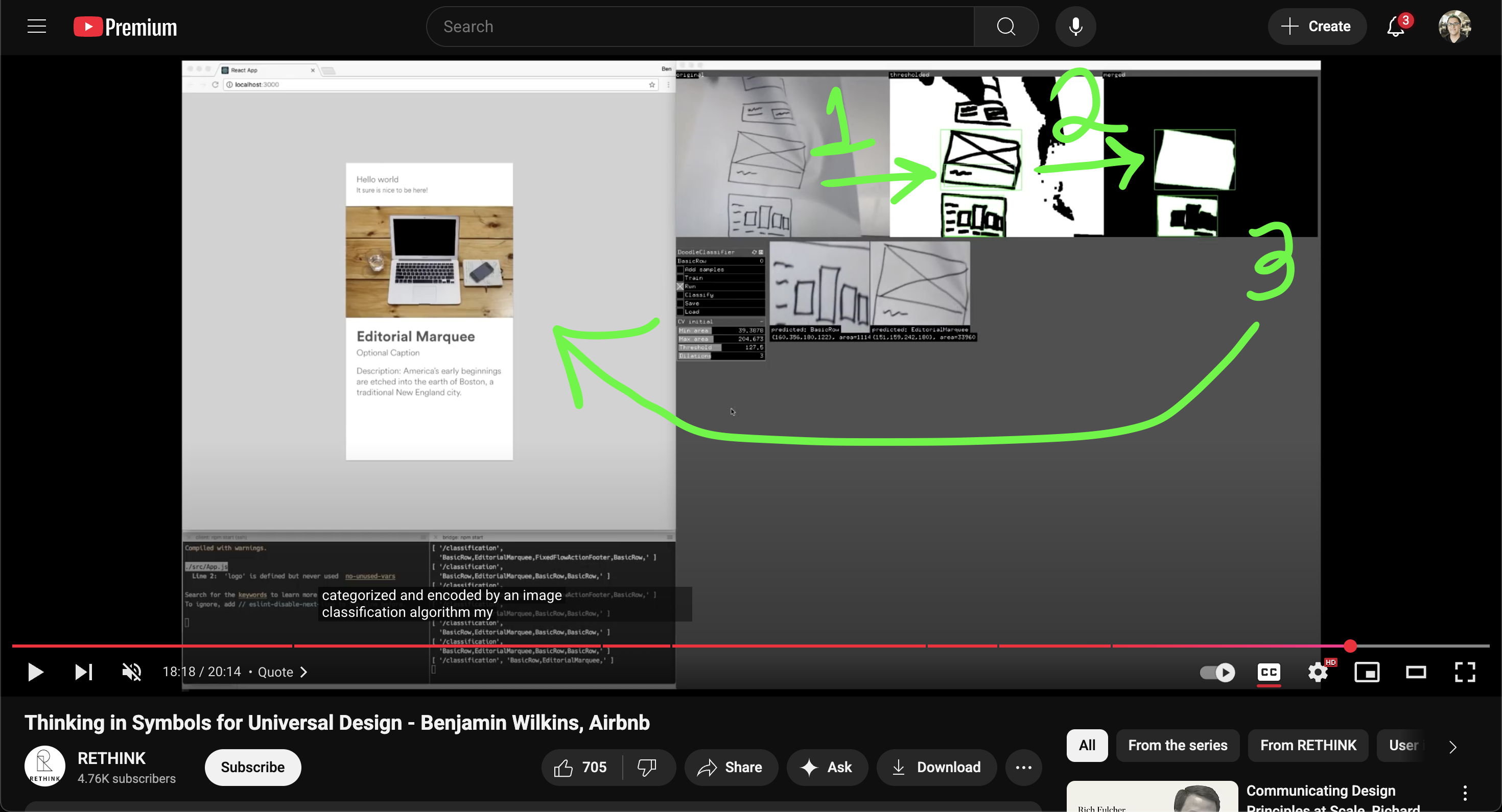Image resolution: width=1502 pixels, height=812 pixels.
Task: Switch to theater mode
Action: (1416, 672)
